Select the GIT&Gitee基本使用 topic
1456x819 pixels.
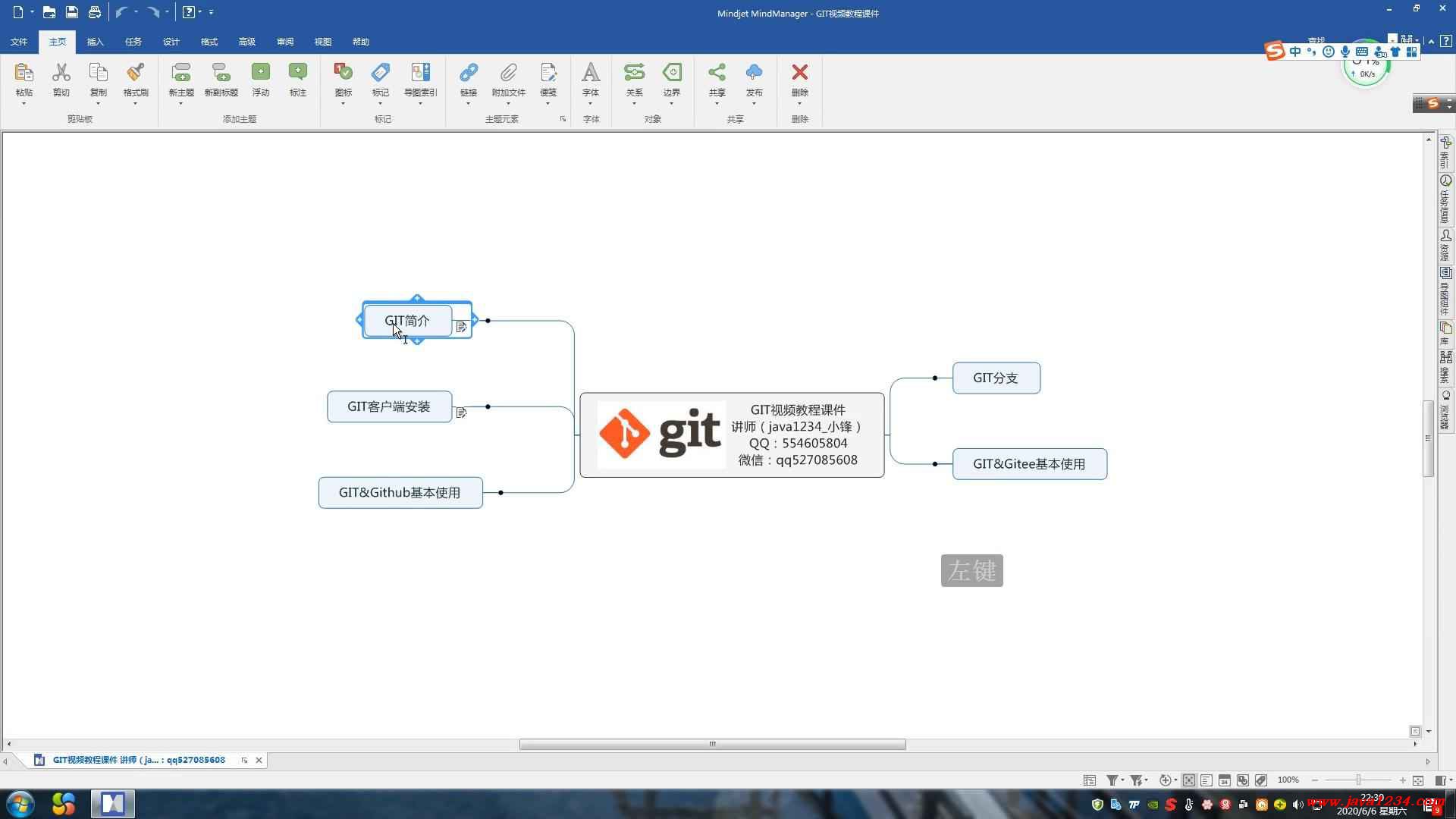pyautogui.click(x=1030, y=464)
